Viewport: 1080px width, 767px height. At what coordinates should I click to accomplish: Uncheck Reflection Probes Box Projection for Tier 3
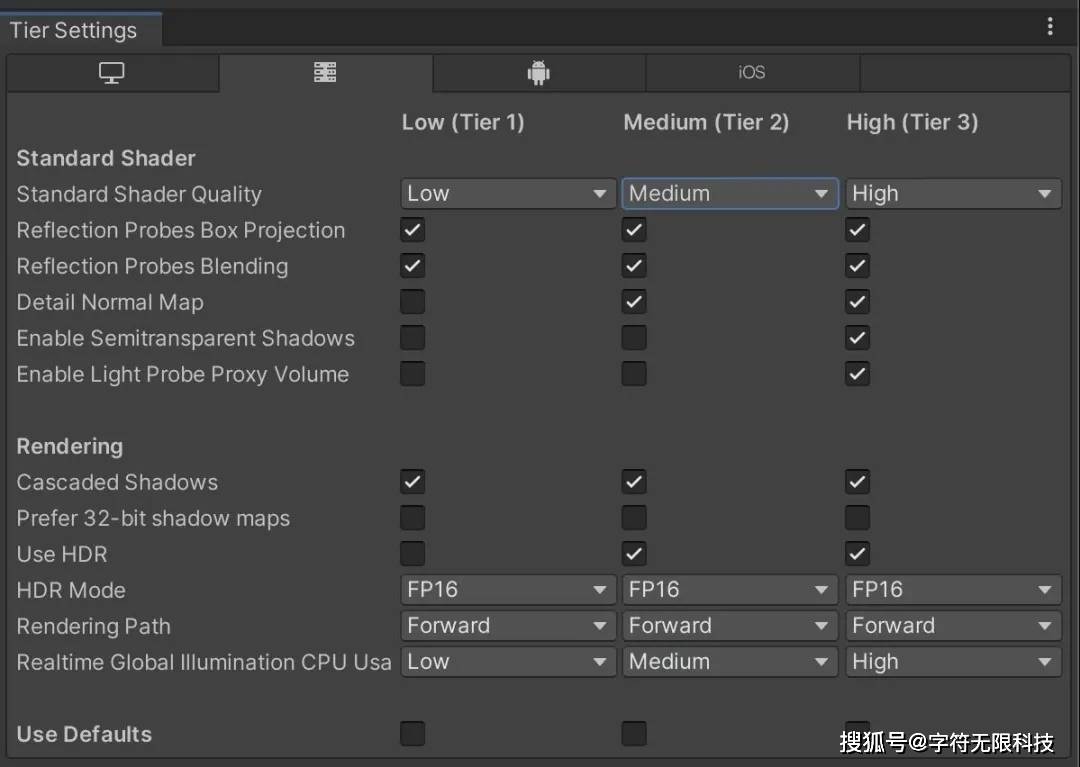pos(857,229)
